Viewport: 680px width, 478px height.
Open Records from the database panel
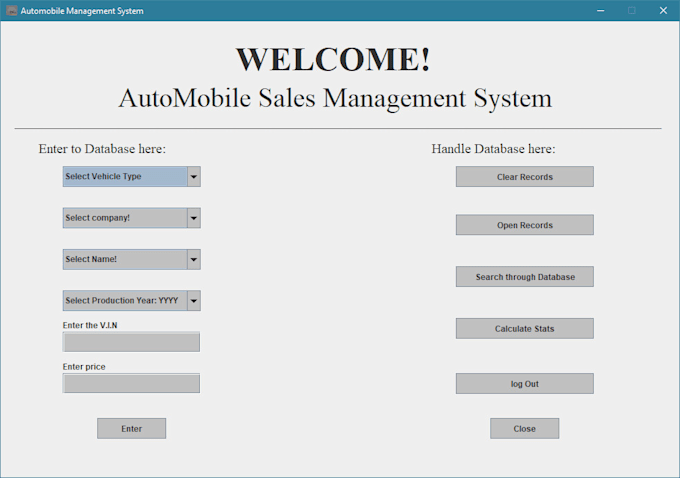(524, 225)
